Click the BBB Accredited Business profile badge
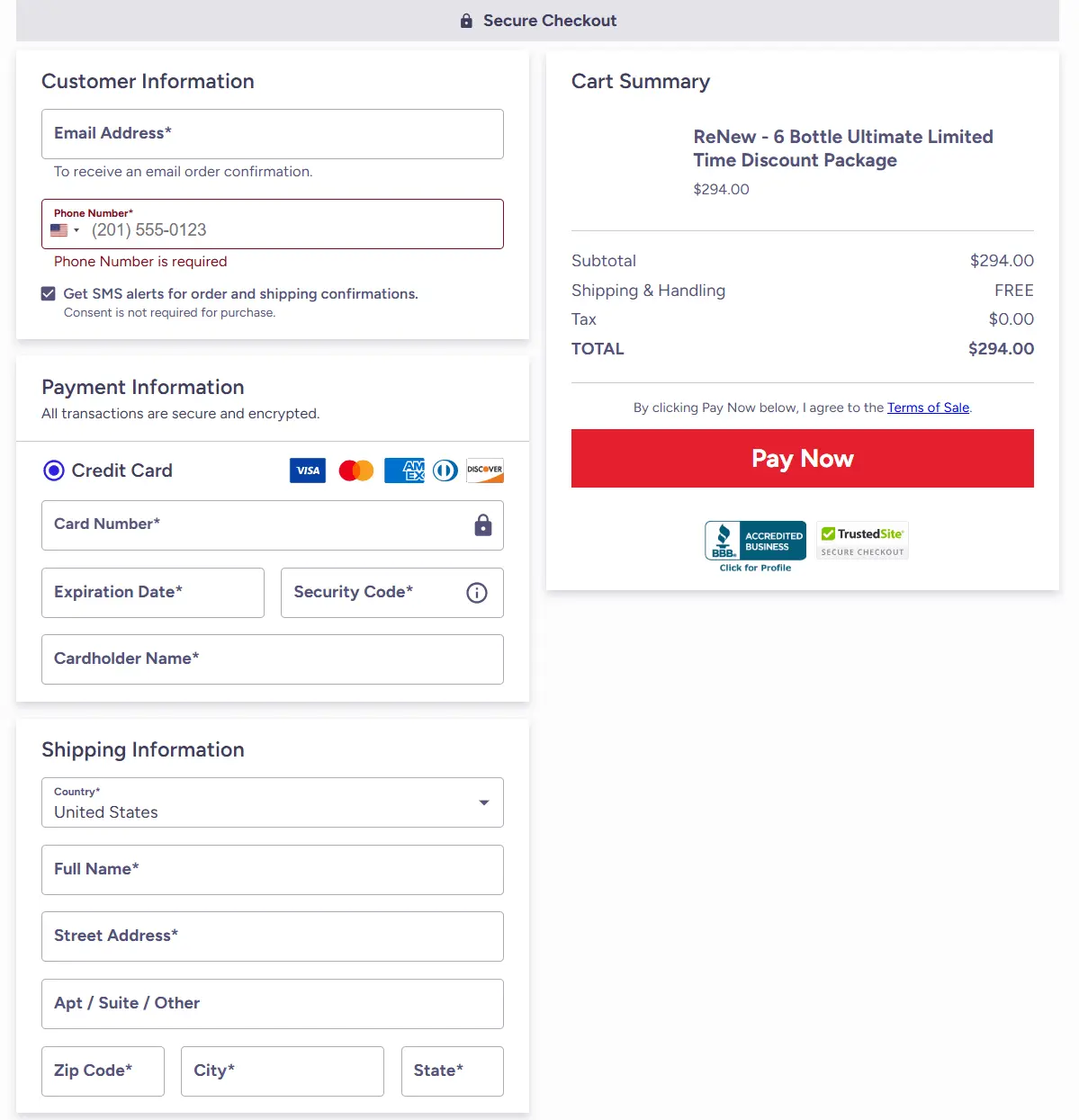Screen dimensions: 1079x1120 pyautogui.click(x=754, y=540)
